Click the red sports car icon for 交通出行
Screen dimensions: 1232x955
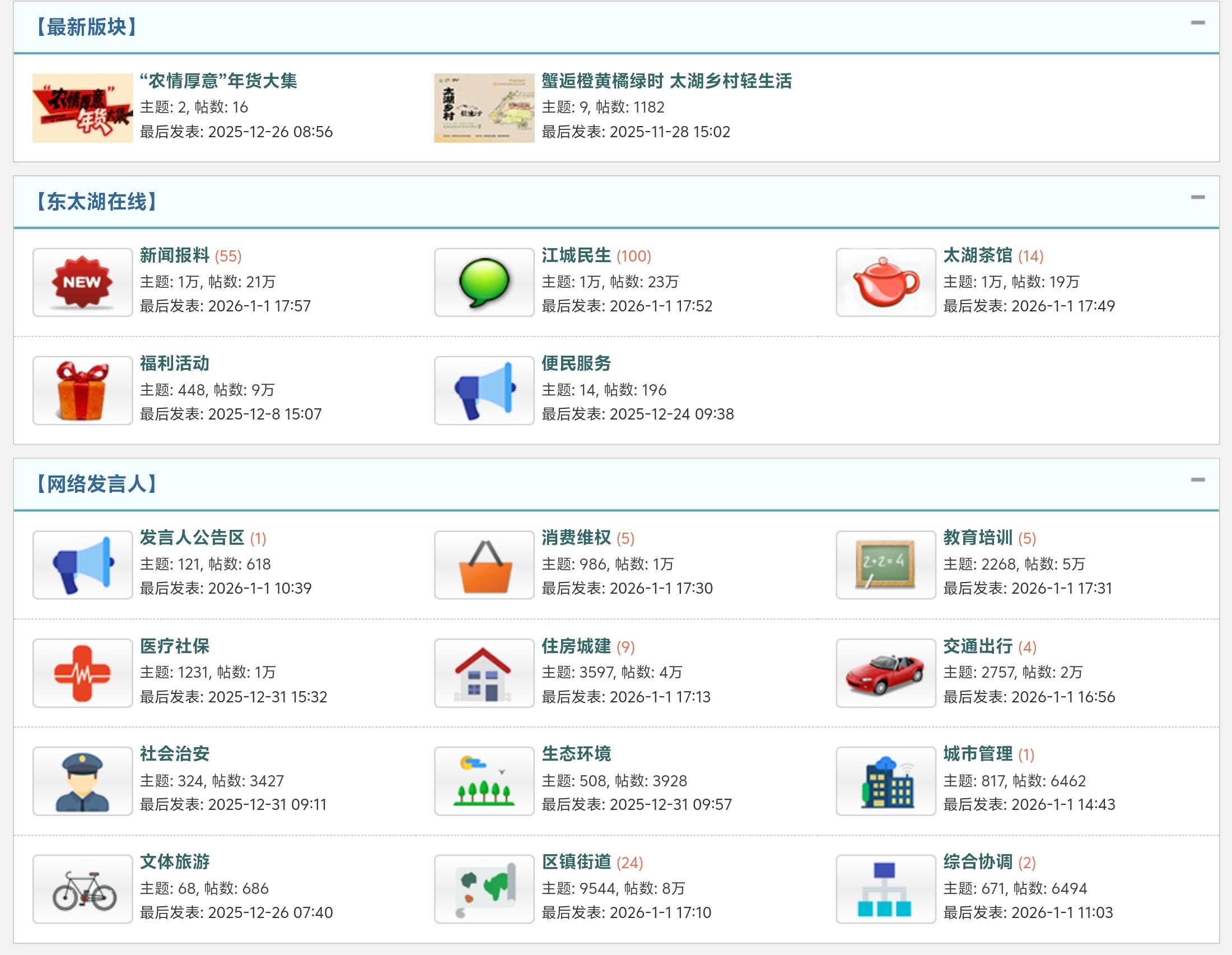[x=886, y=673]
